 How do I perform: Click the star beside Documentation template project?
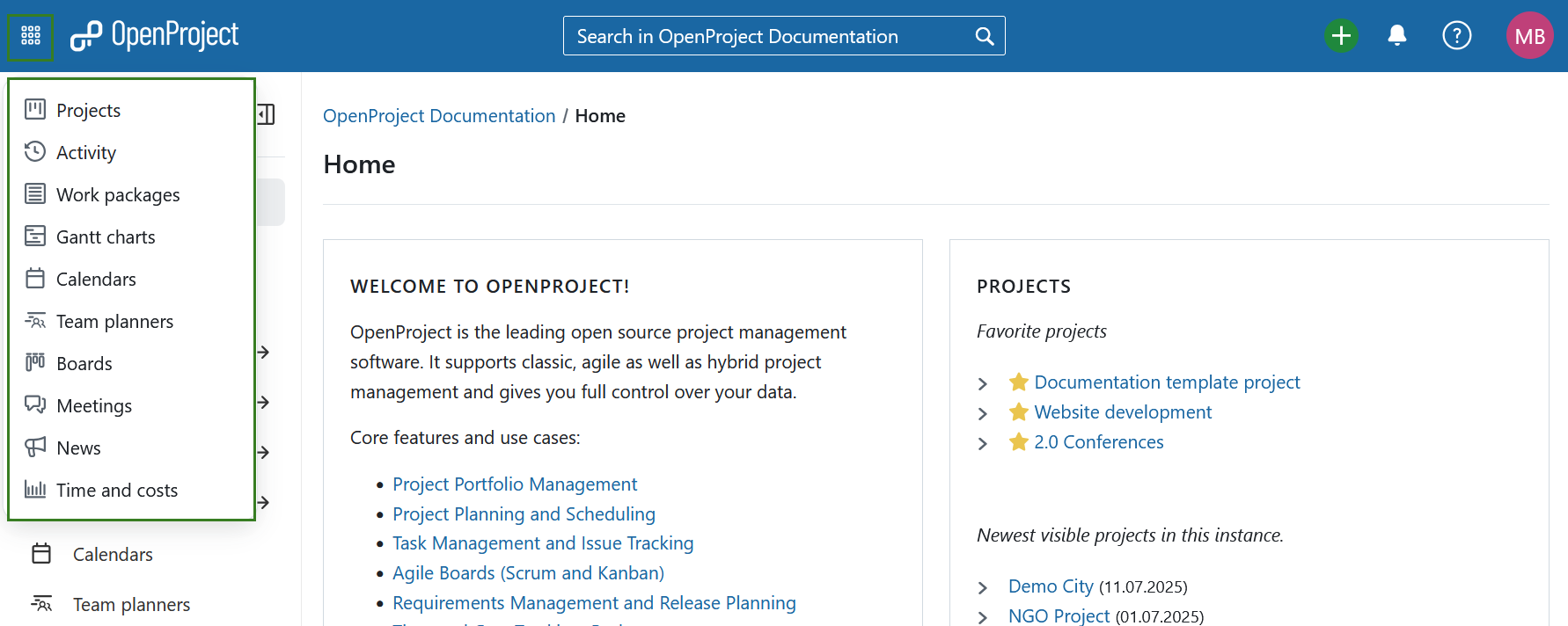click(1019, 382)
